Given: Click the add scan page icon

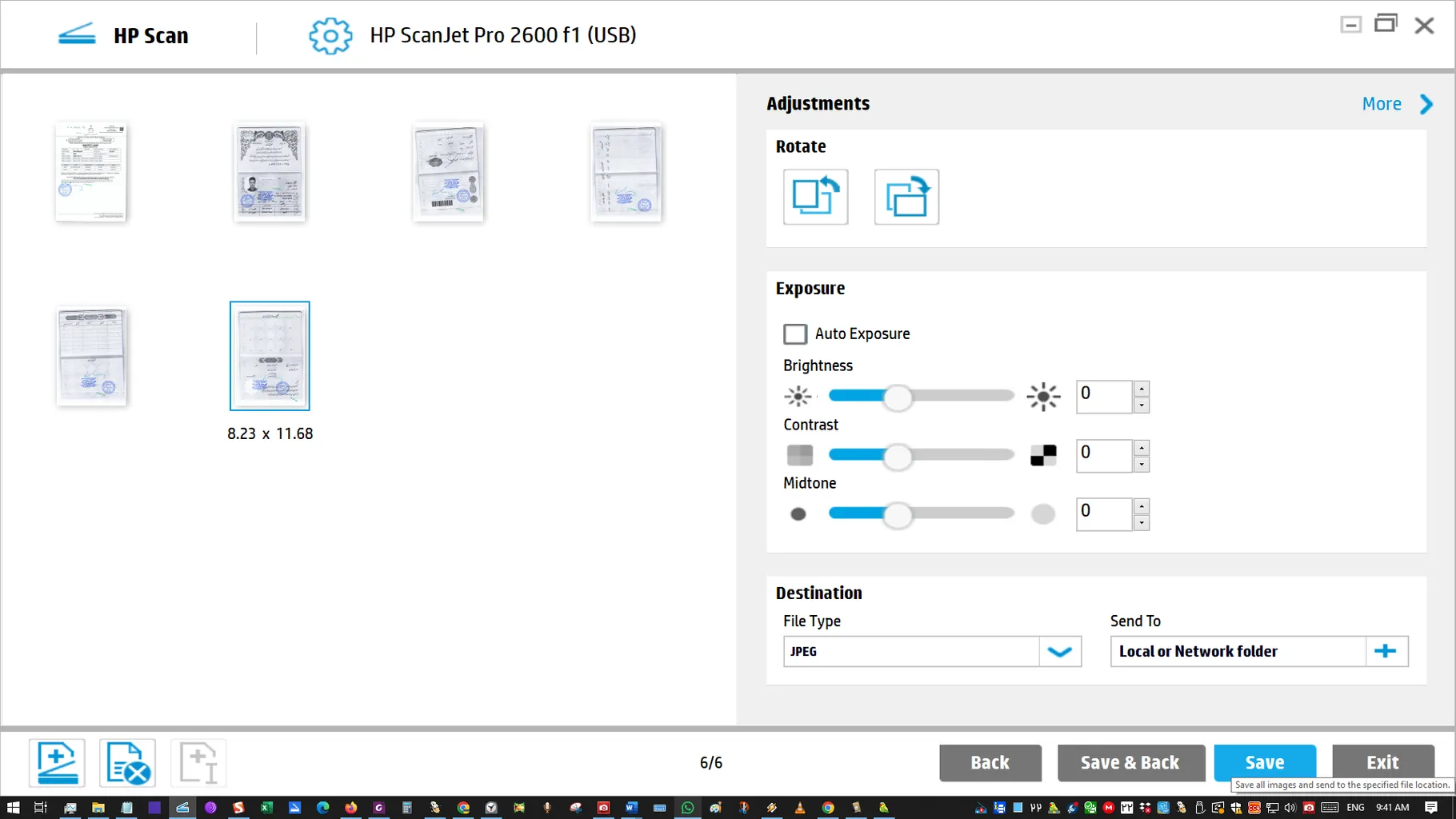Looking at the screenshot, I should pyautogui.click(x=57, y=763).
